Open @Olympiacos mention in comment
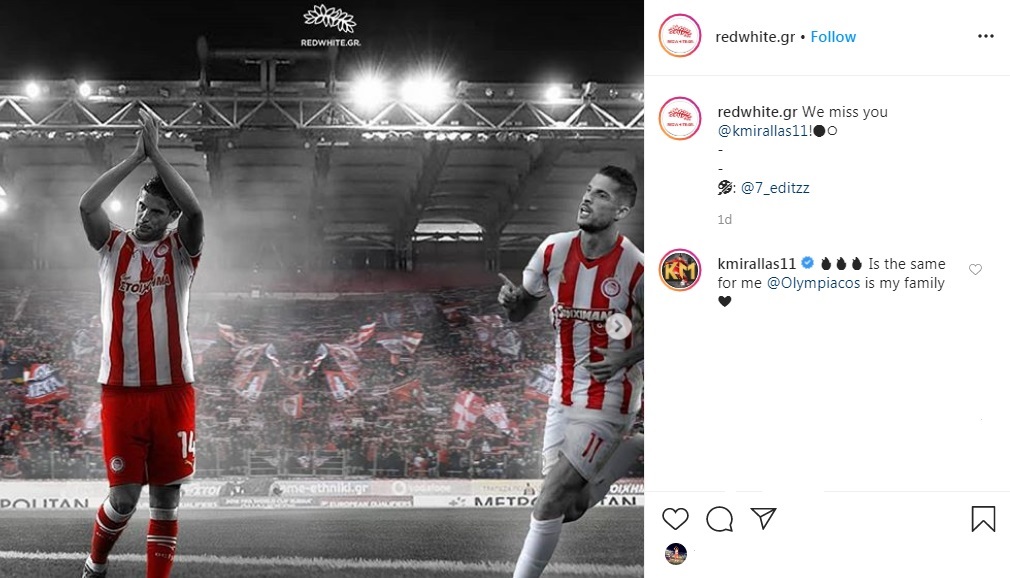The width and height of the screenshot is (1010, 578). [x=813, y=283]
